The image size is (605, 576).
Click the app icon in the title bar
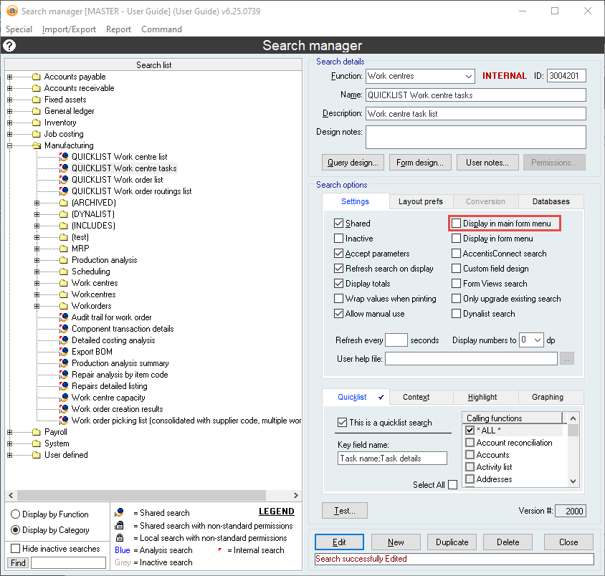click(12, 11)
